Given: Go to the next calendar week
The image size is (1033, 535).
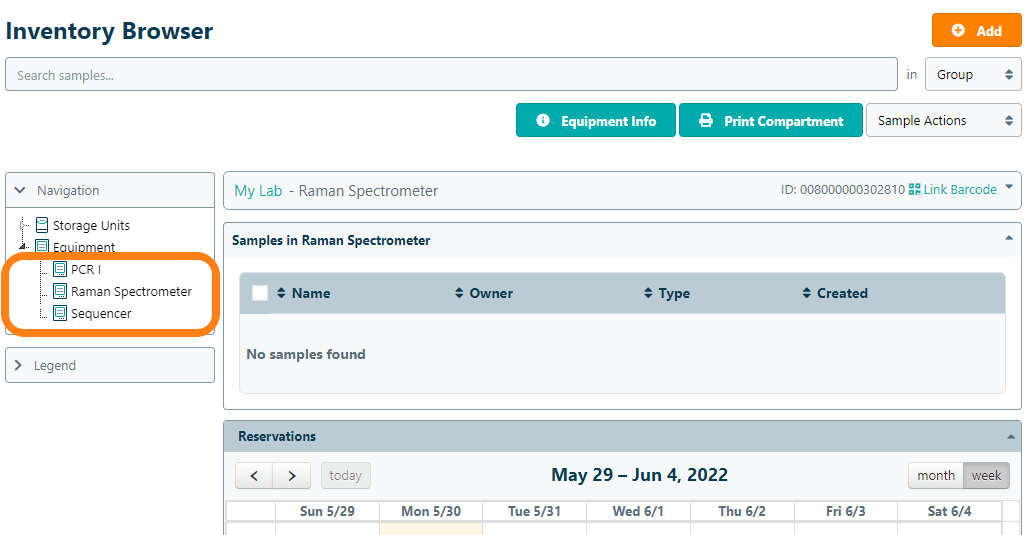Looking at the screenshot, I should coord(291,476).
